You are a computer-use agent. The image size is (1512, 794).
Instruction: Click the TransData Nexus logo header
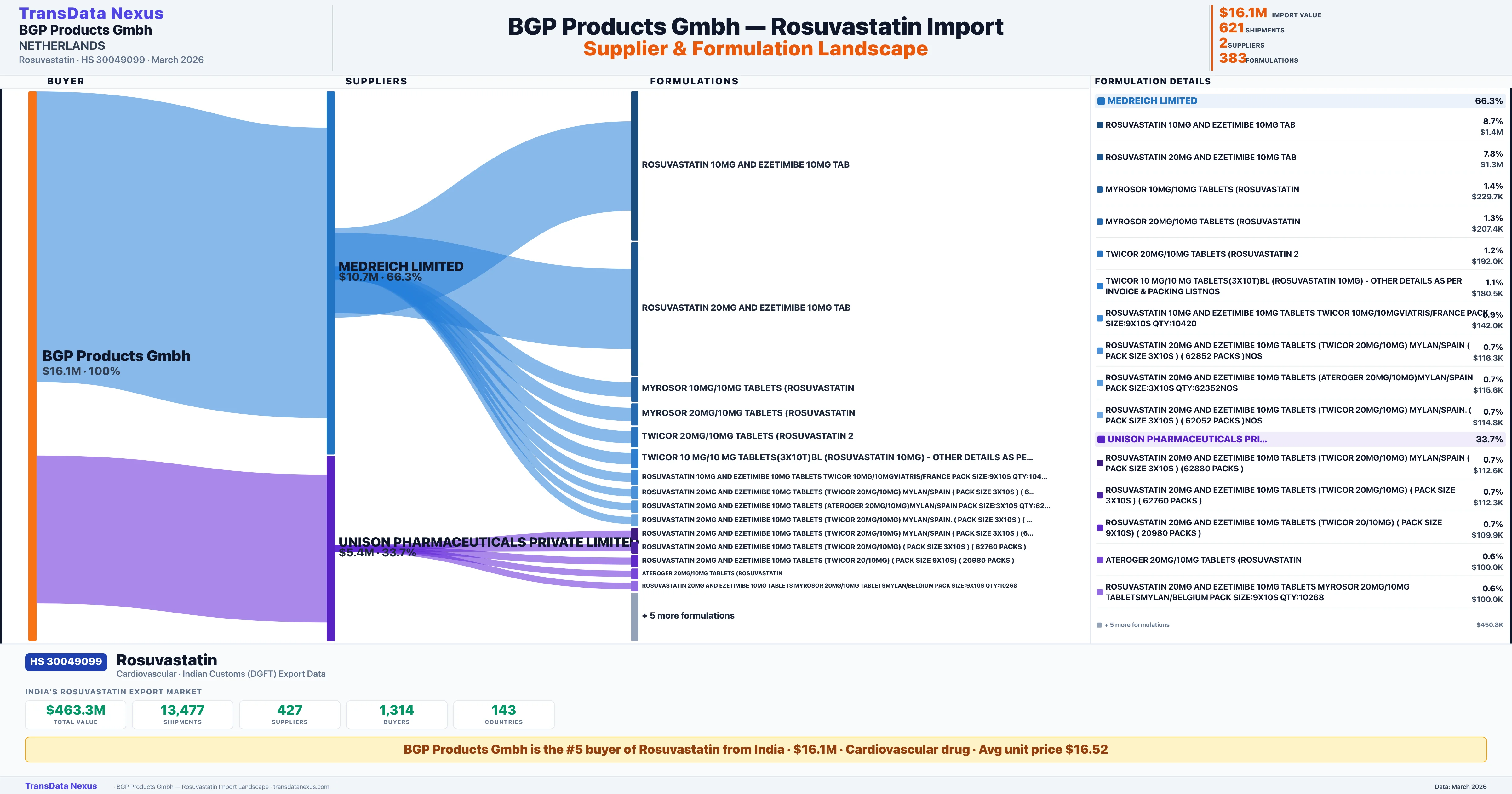pos(91,14)
